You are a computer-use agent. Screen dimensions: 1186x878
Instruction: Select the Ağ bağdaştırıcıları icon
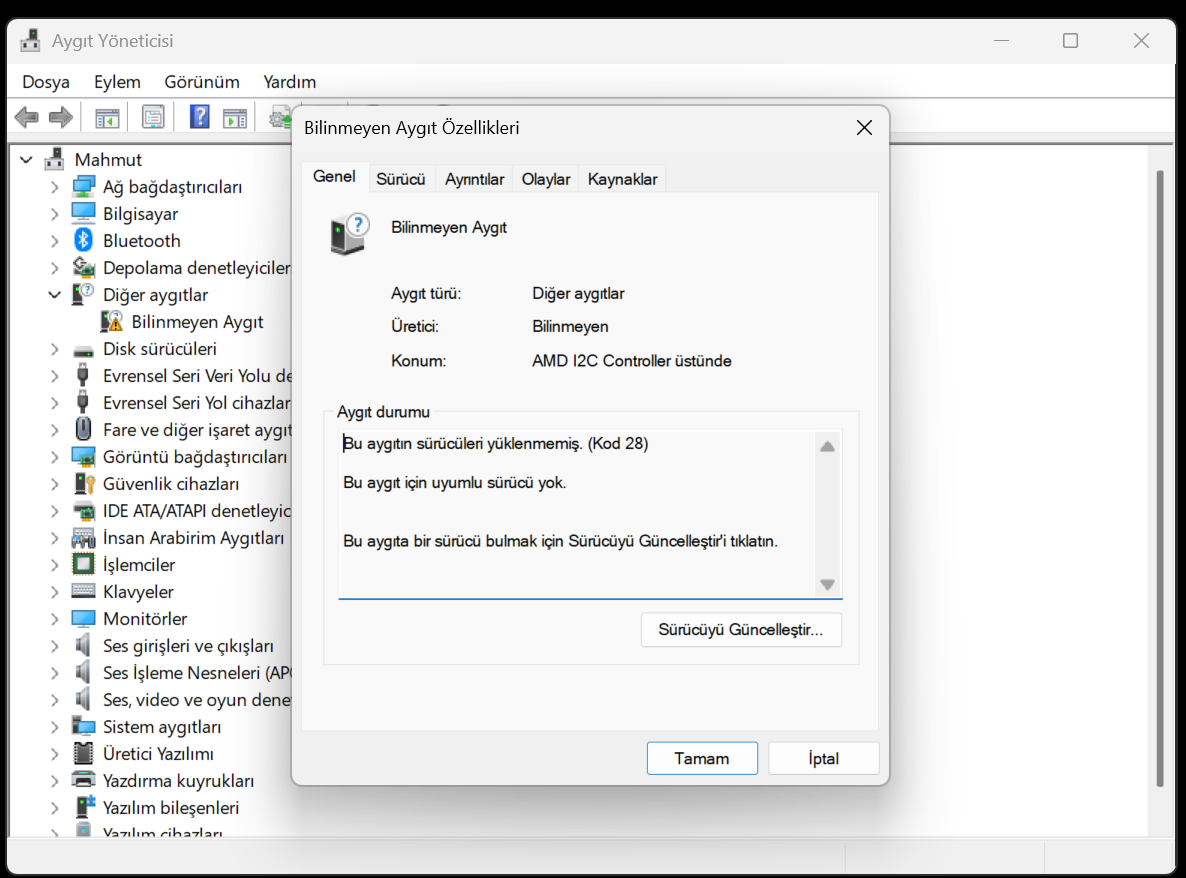coord(83,187)
